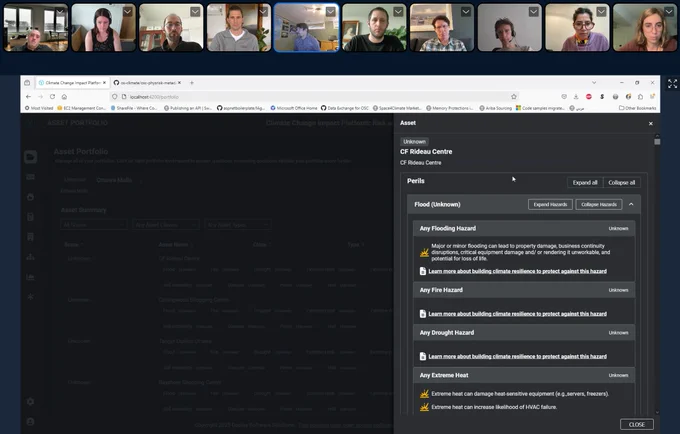The image size is (680, 434).
Task: Open the Other Bookmarks folder
Action: point(637,108)
